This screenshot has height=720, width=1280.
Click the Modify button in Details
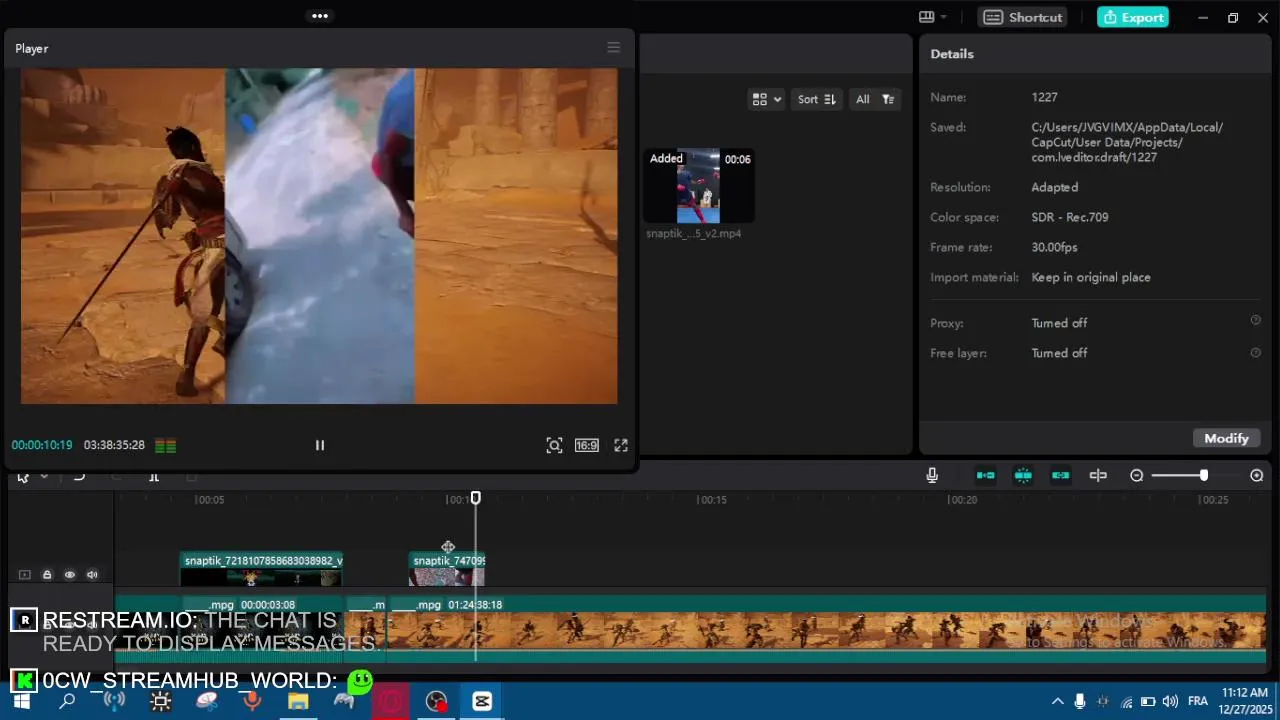1226,438
